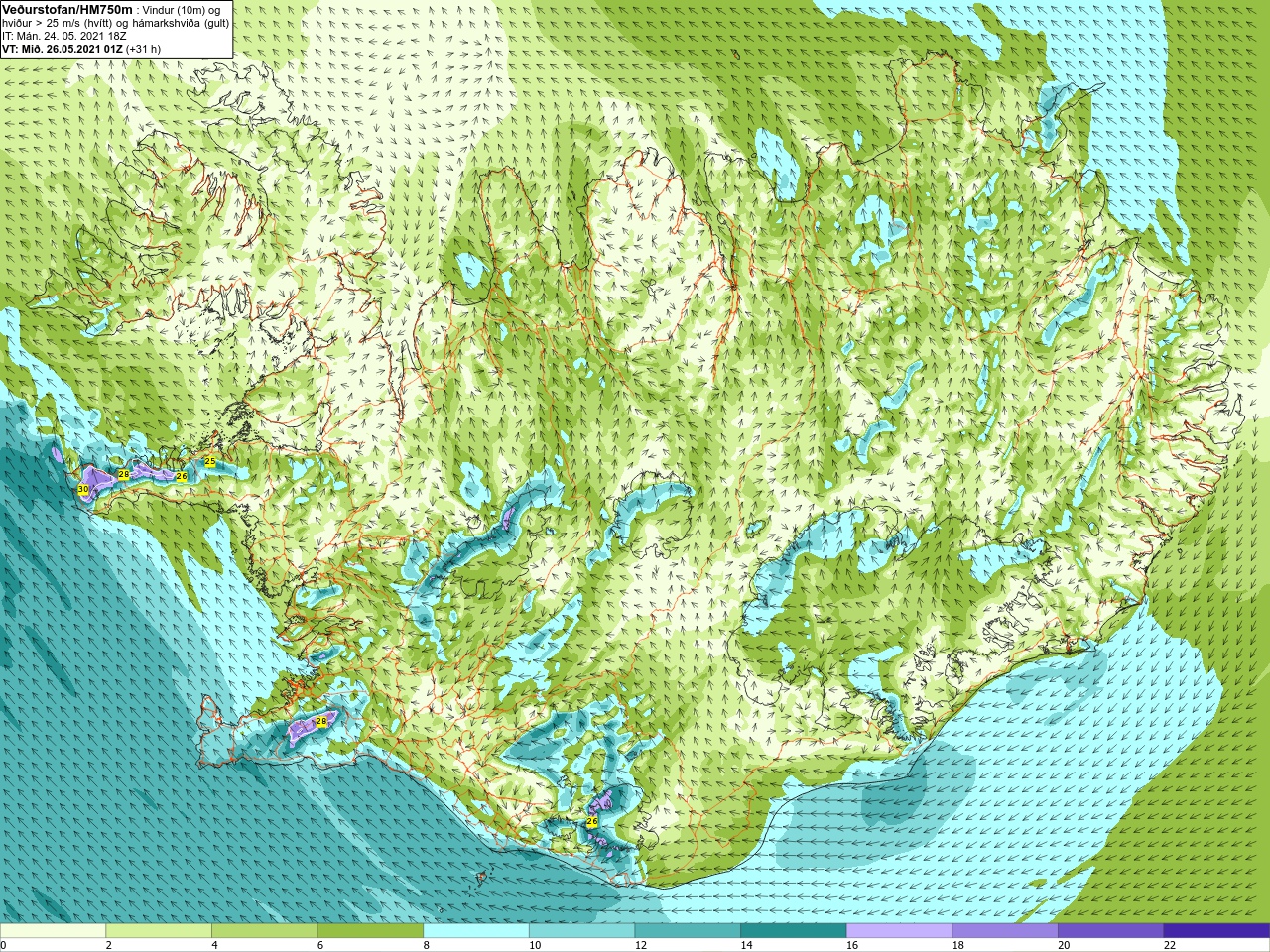The width and height of the screenshot is (1270, 952).
Task: Click the legend scale label "10"
Action: pyautogui.click(x=535, y=945)
